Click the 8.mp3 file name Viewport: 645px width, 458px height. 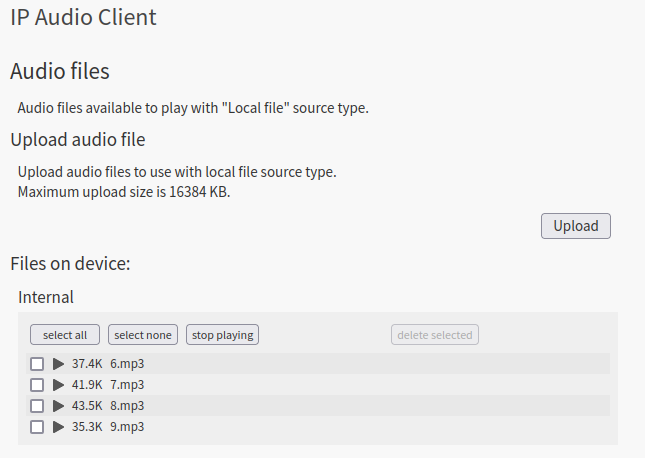(x=127, y=406)
